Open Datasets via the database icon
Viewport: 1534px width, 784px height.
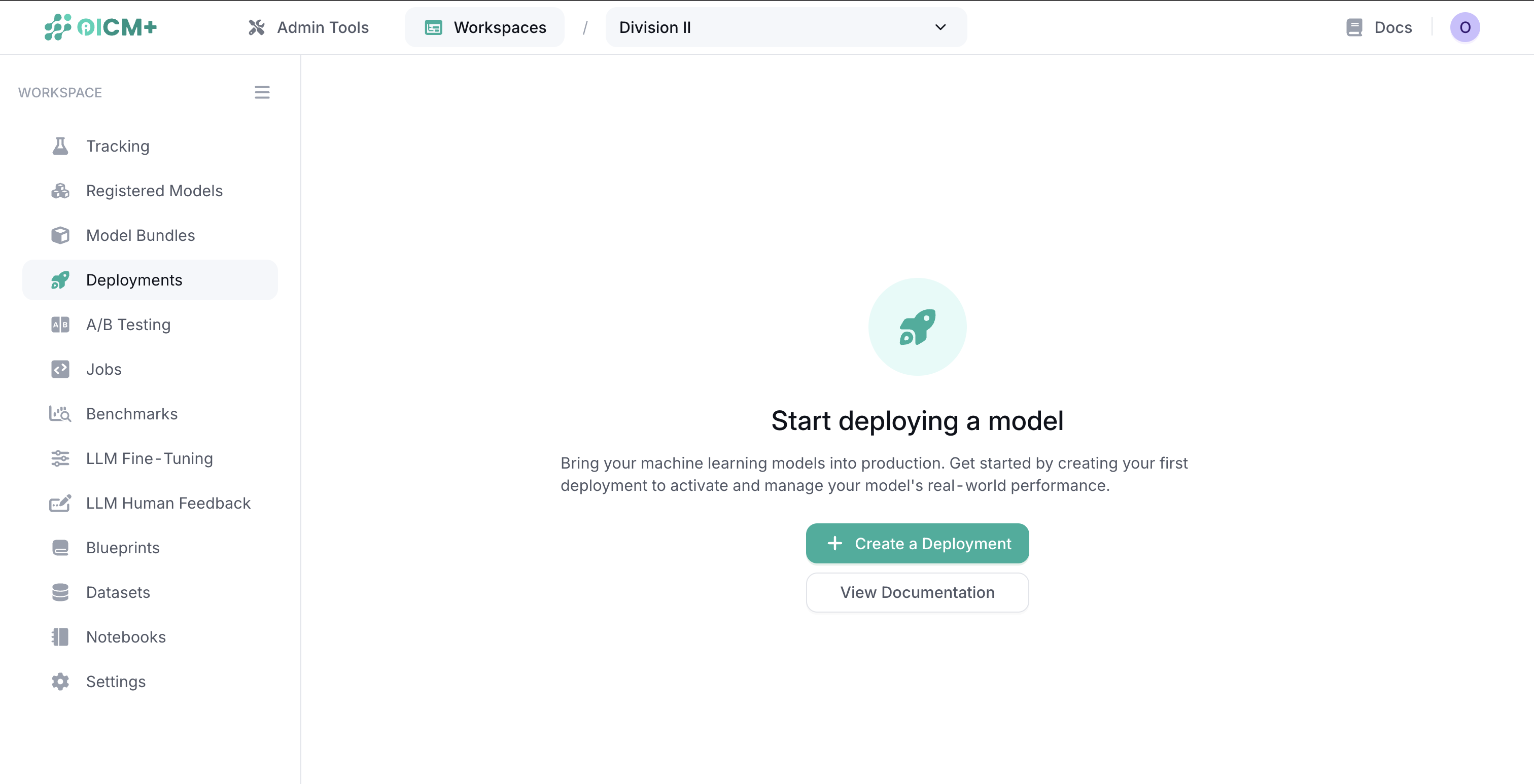[59, 592]
